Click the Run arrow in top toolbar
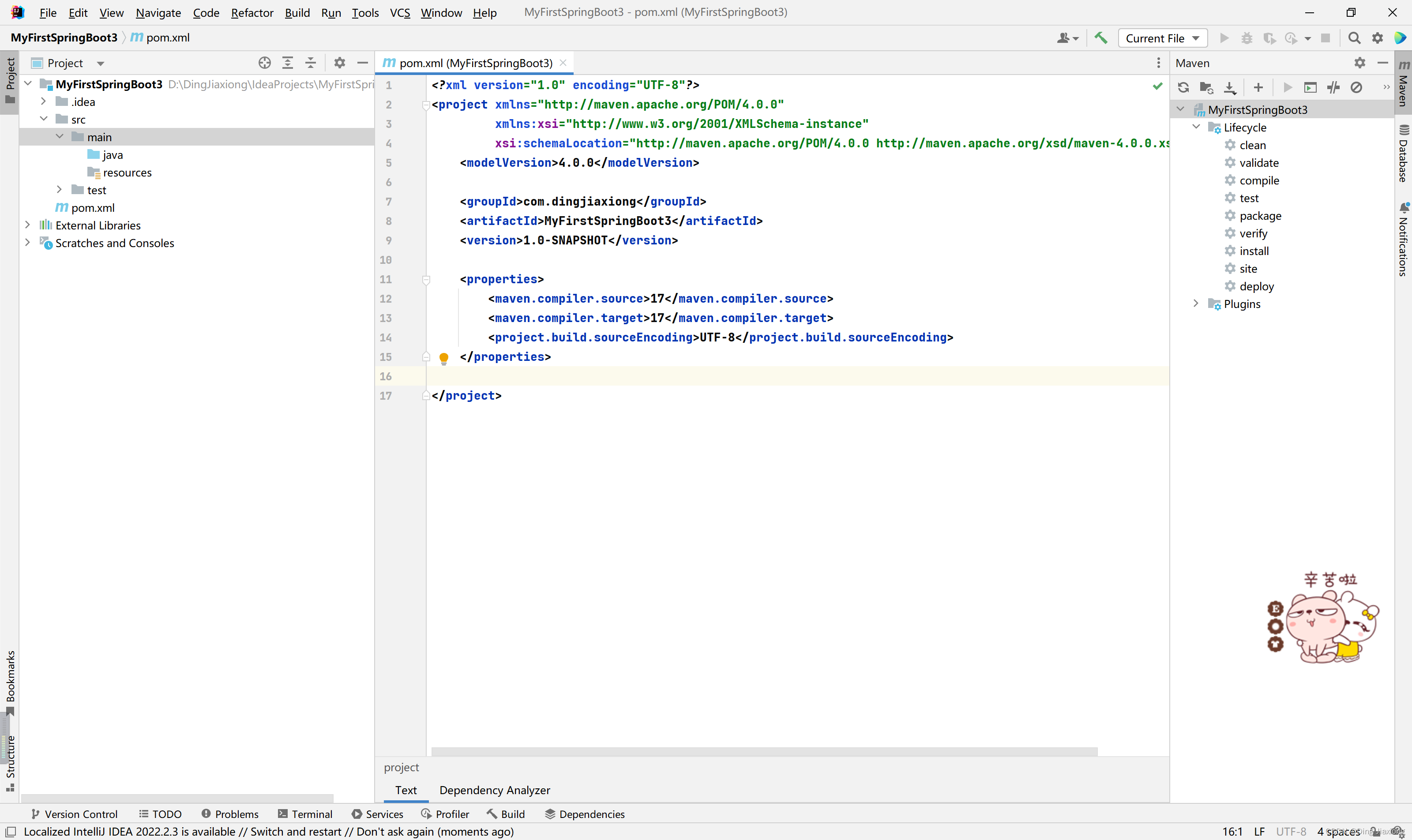This screenshot has height=840, width=1412. (x=1224, y=38)
